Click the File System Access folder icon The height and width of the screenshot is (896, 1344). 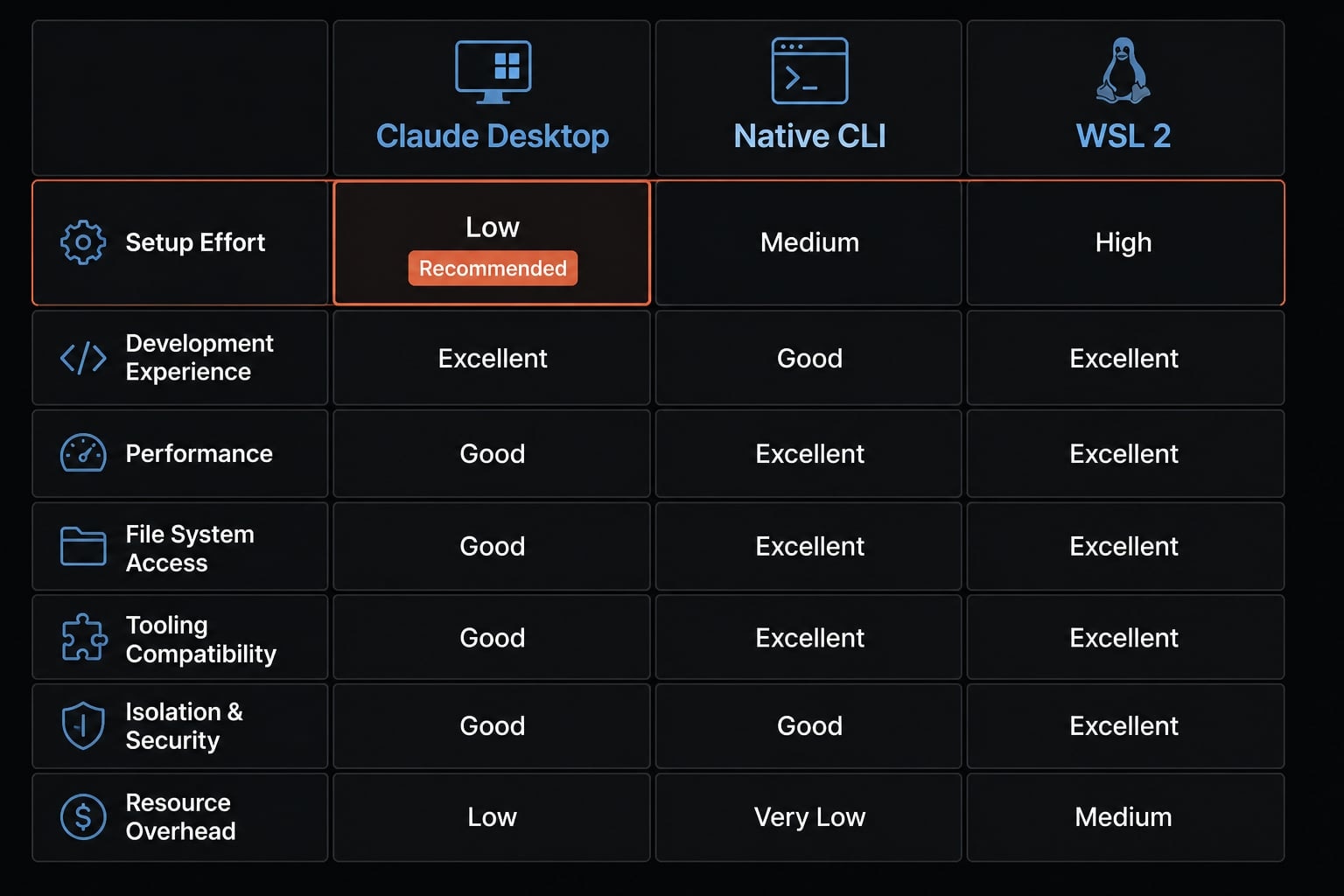(83, 546)
